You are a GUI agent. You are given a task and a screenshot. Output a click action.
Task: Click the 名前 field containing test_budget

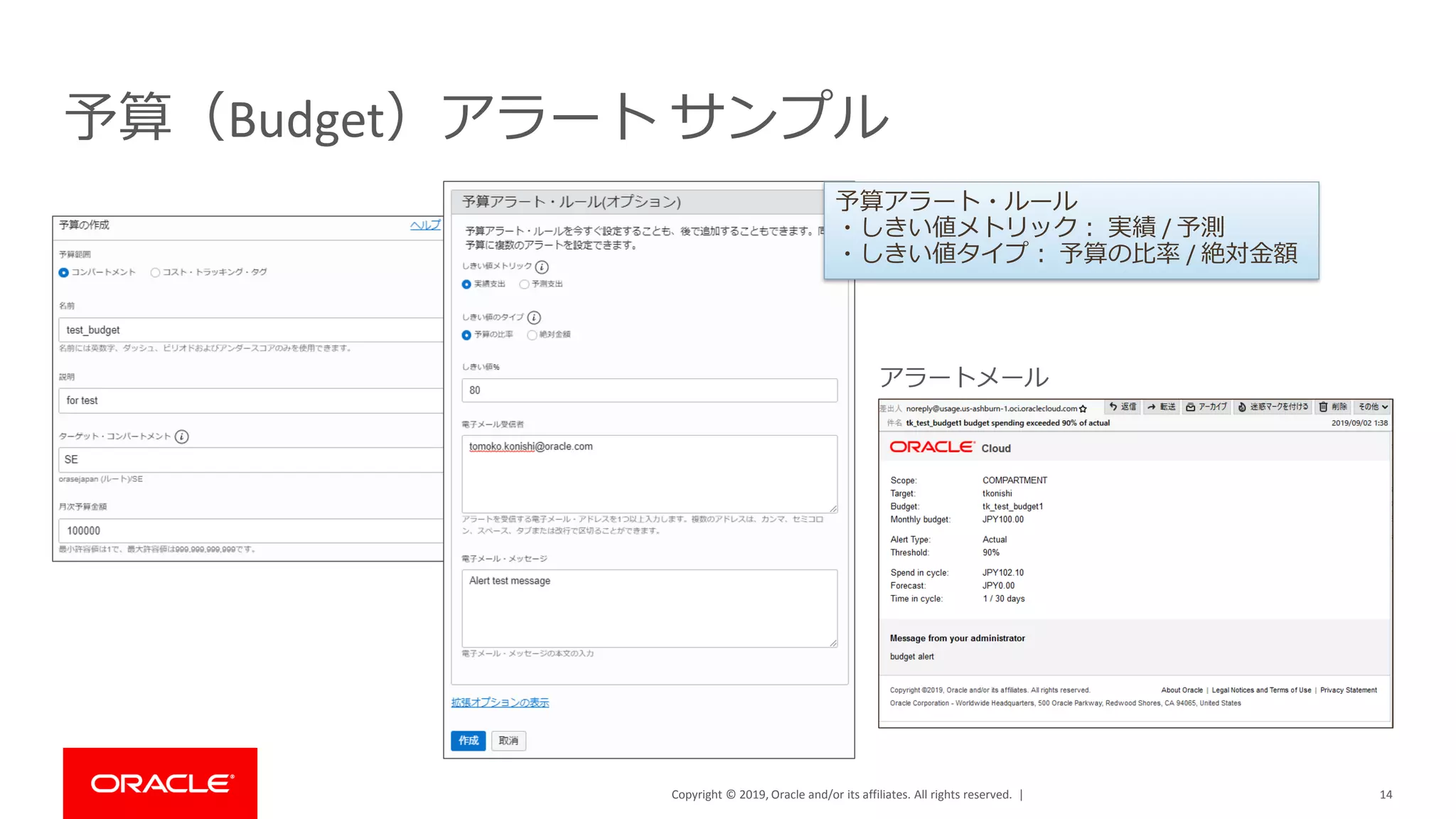pyautogui.click(x=250, y=330)
